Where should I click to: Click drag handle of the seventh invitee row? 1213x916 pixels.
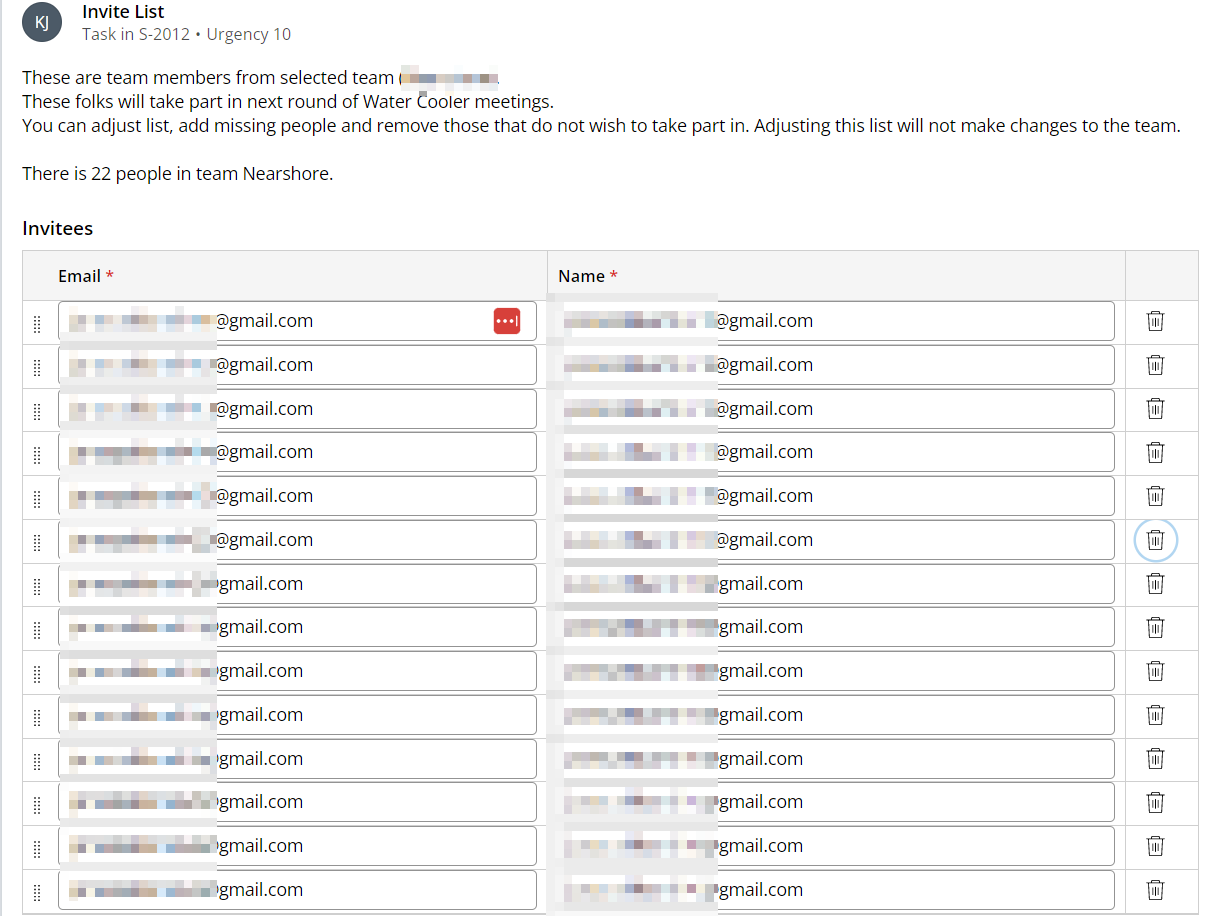[x=37, y=585]
